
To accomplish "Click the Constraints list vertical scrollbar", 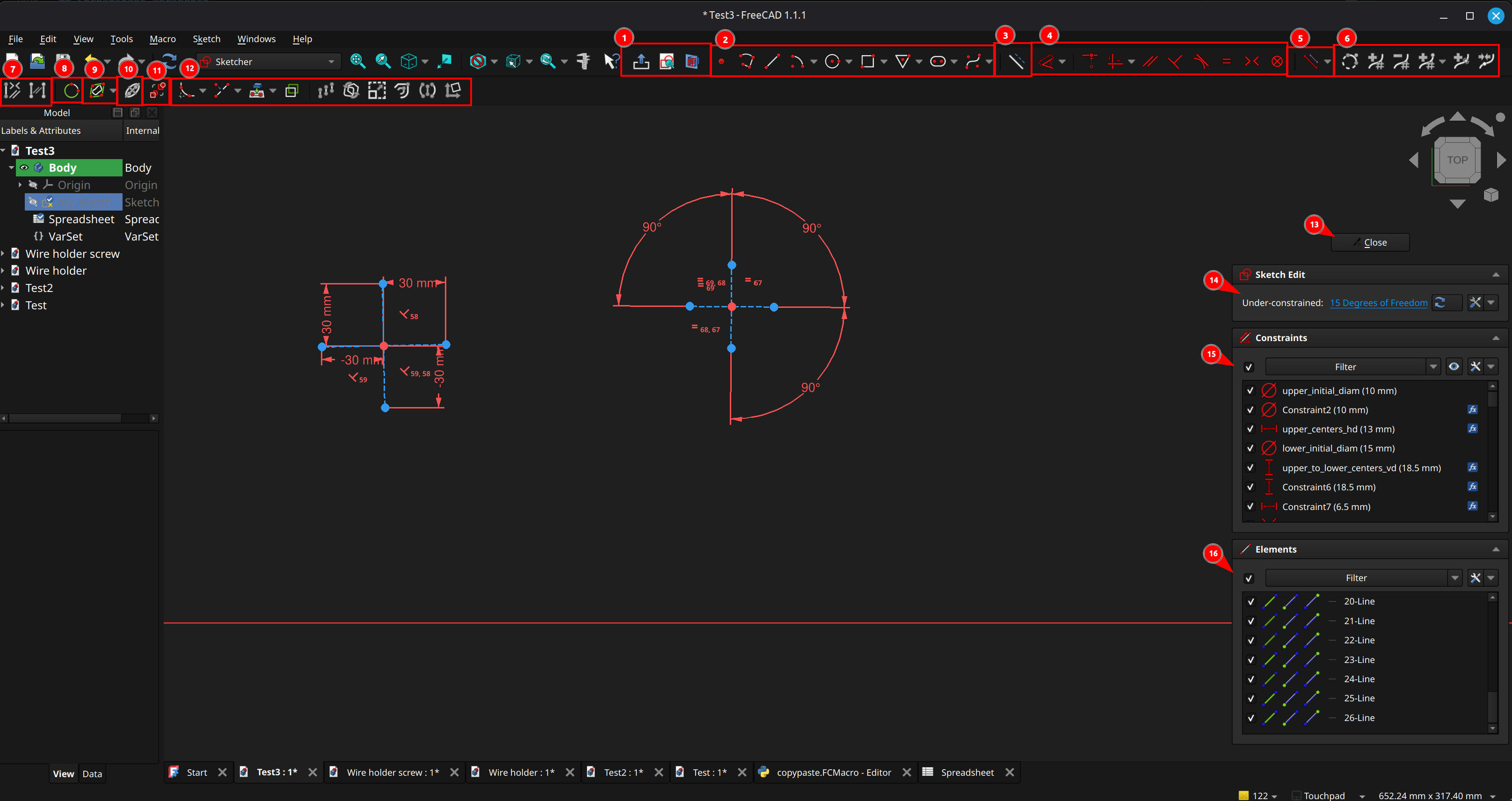I will click(1493, 451).
